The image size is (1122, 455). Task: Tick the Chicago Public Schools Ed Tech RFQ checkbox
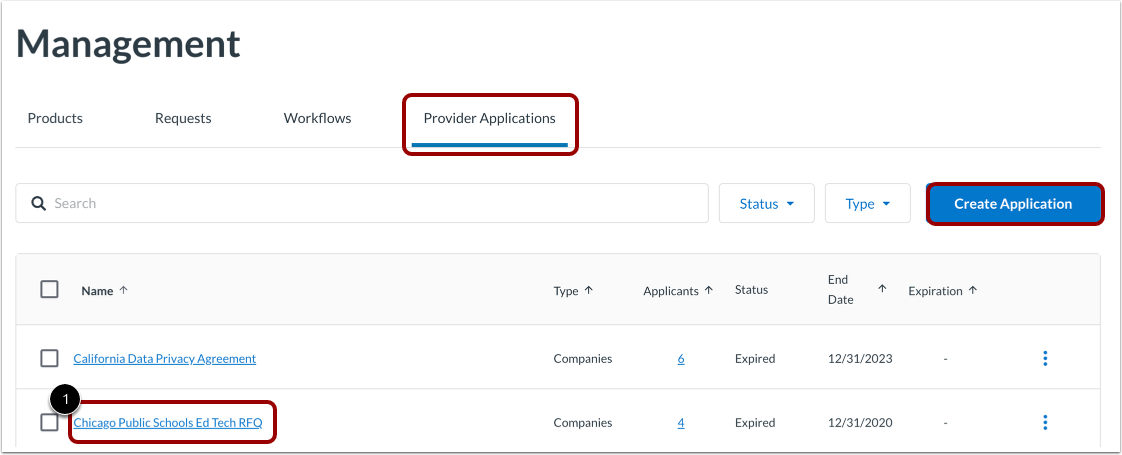point(49,423)
